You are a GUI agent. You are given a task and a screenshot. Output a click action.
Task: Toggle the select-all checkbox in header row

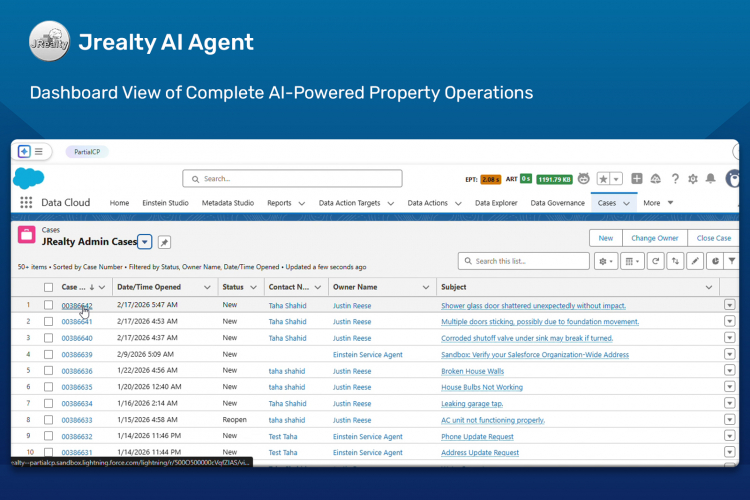(48, 287)
